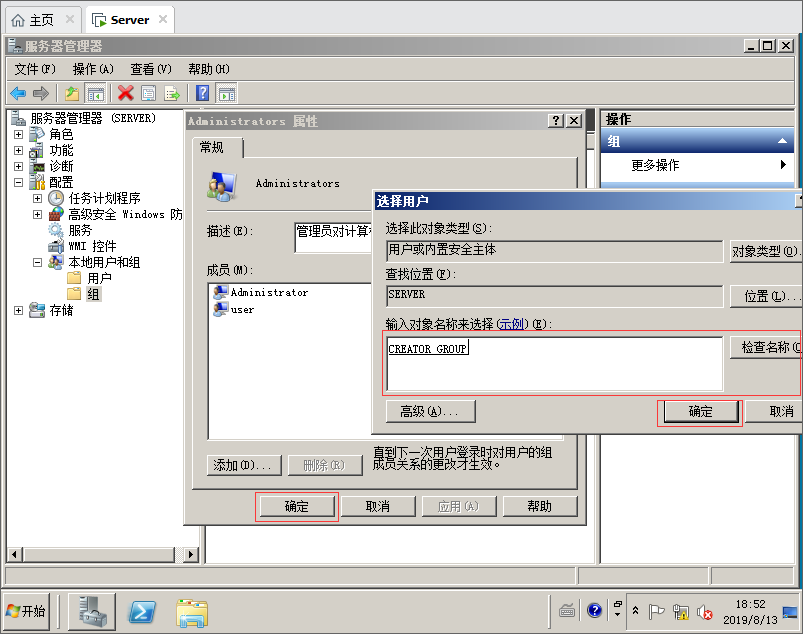Expand the 任务计划程序 node
803x634 pixels.
(x=37, y=198)
